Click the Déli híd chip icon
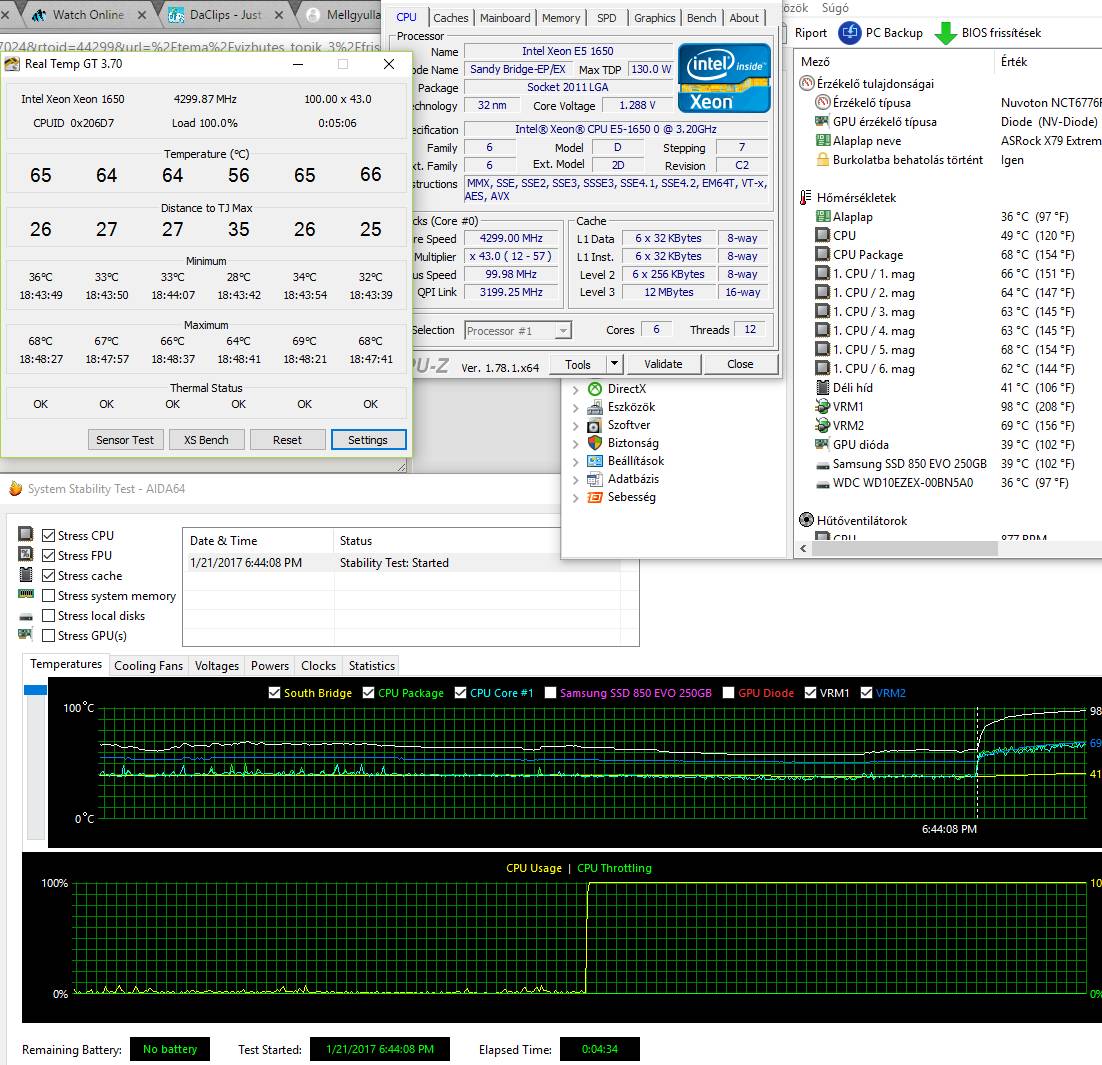1102x1065 pixels. click(x=822, y=387)
